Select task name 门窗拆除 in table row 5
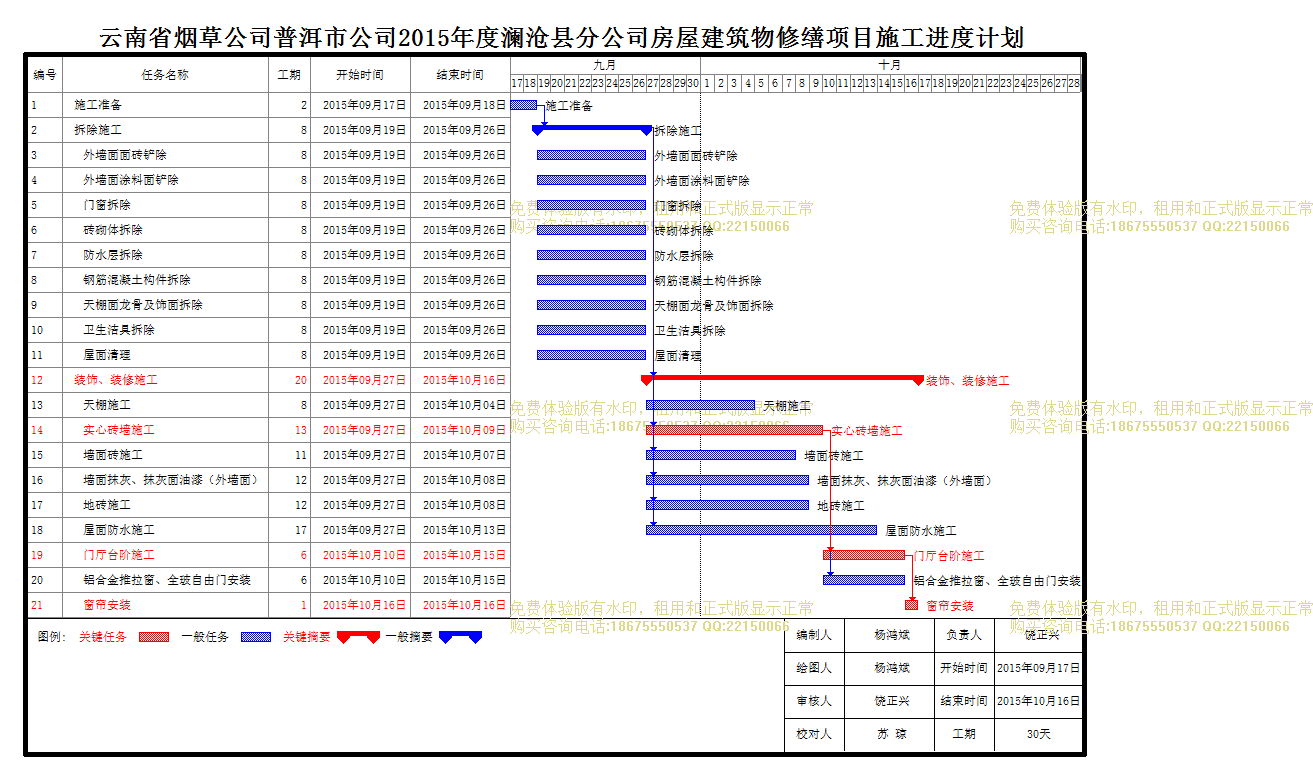1313x778 pixels. (x=107, y=205)
